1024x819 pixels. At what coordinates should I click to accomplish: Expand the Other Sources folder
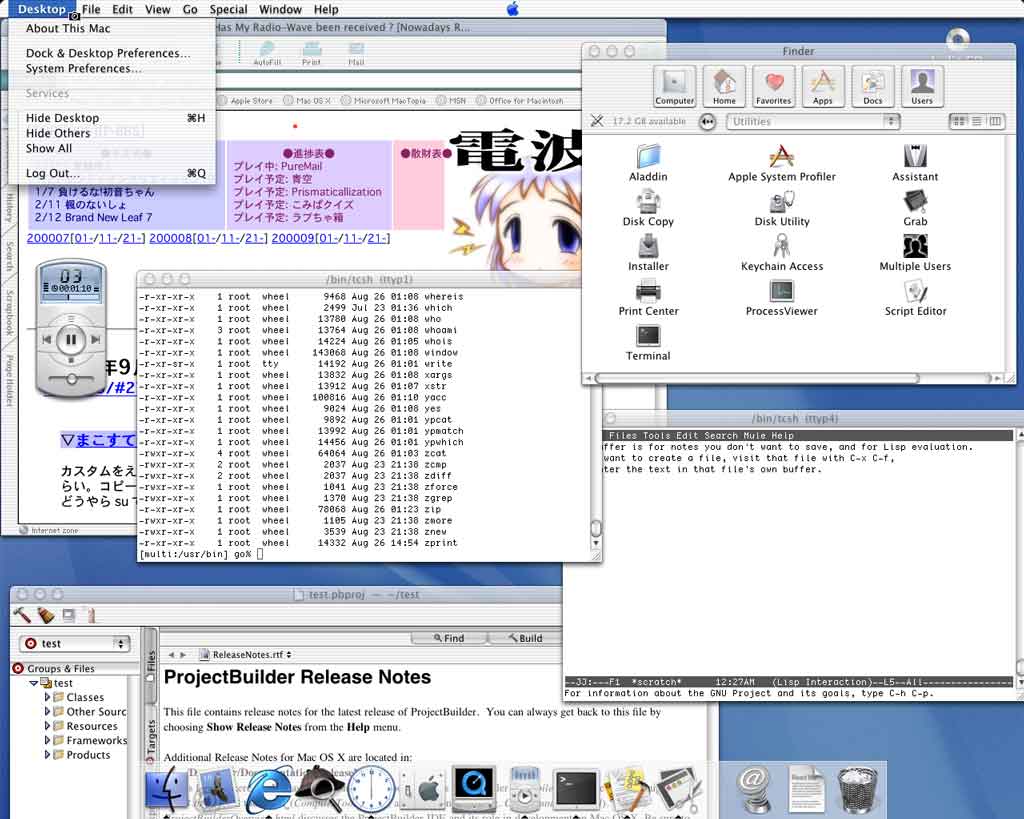47,712
